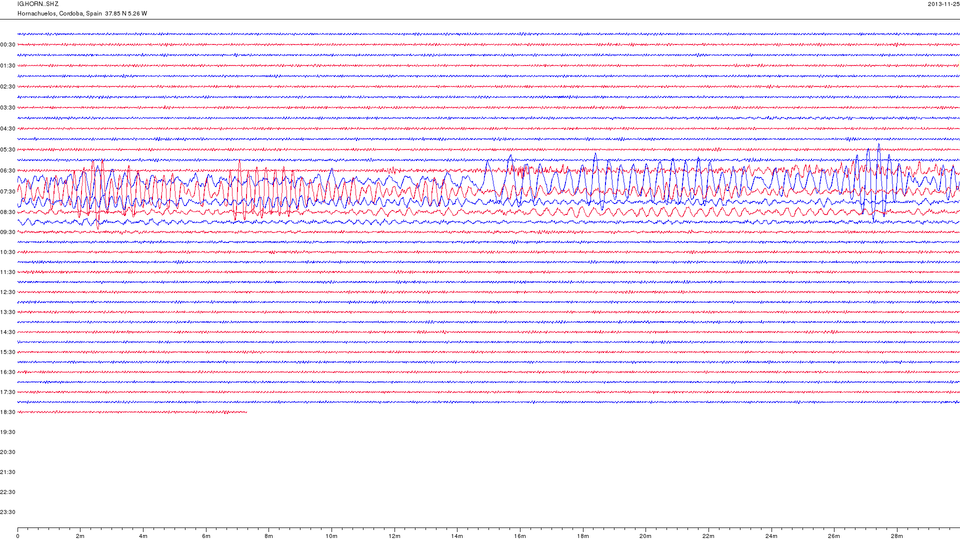This screenshot has width=960, height=540.
Task: Select the 23:30 time label
Action: [8, 512]
